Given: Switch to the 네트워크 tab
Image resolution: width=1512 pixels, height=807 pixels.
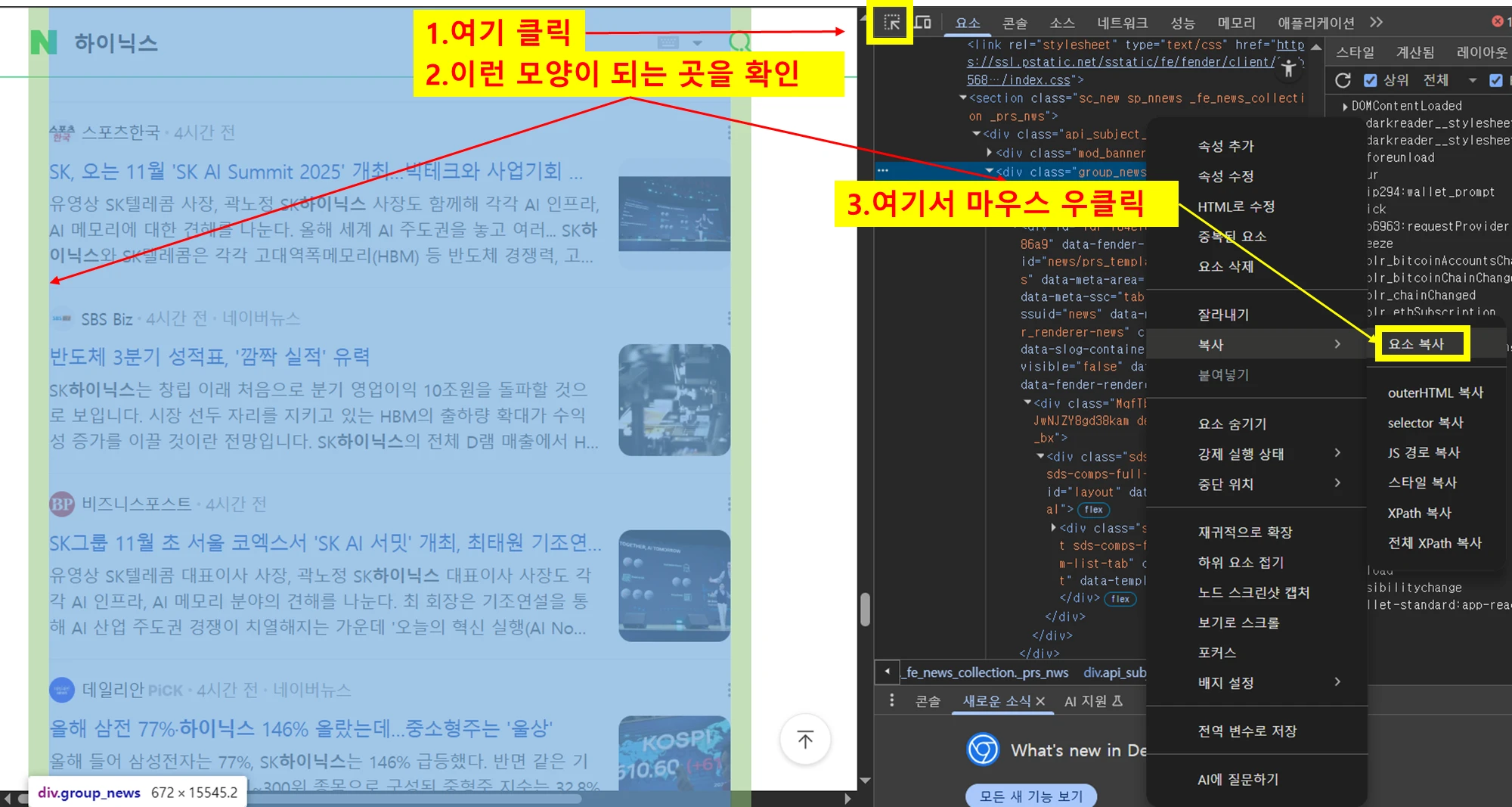Looking at the screenshot, I should (1122, 23).
